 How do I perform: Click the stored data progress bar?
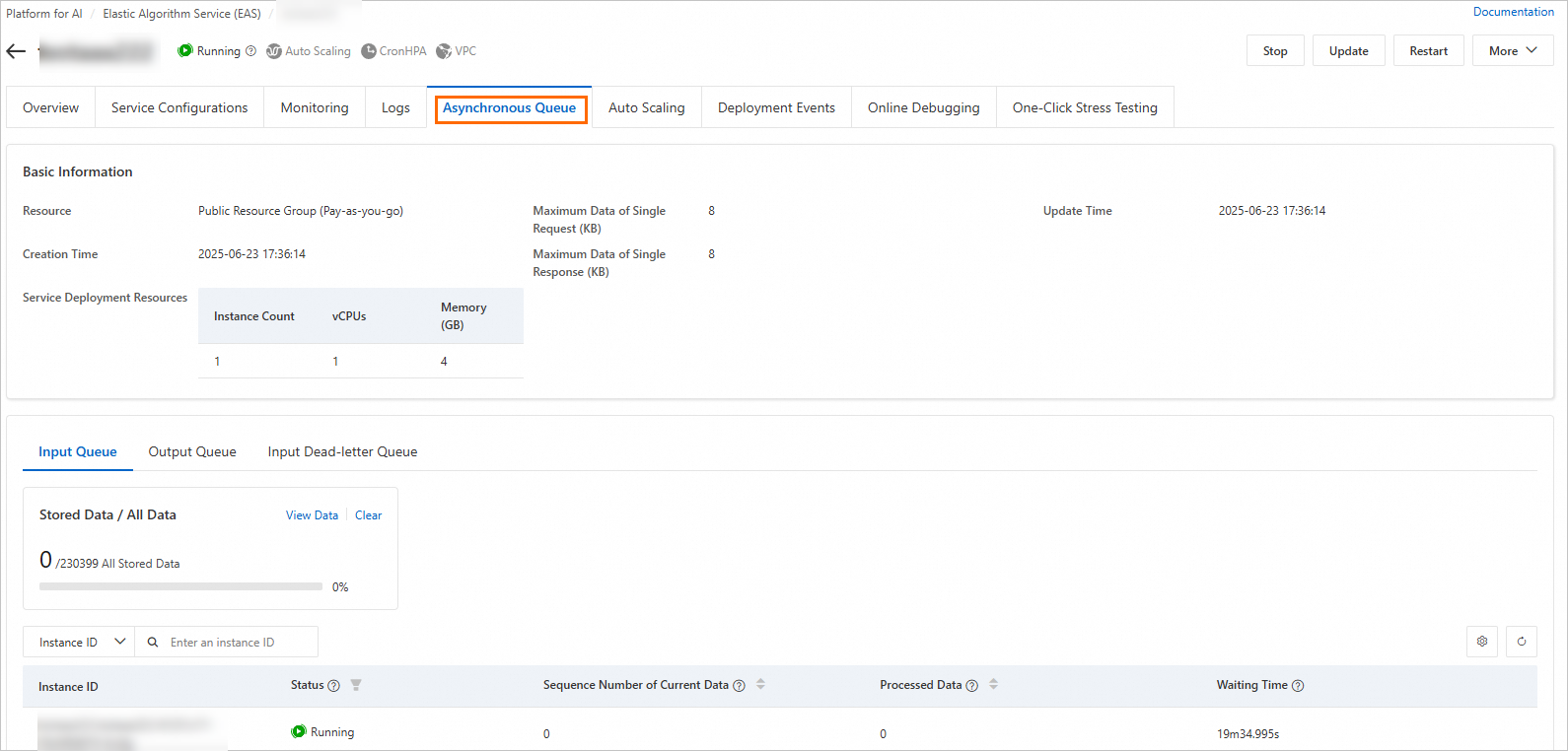(180, 586)
